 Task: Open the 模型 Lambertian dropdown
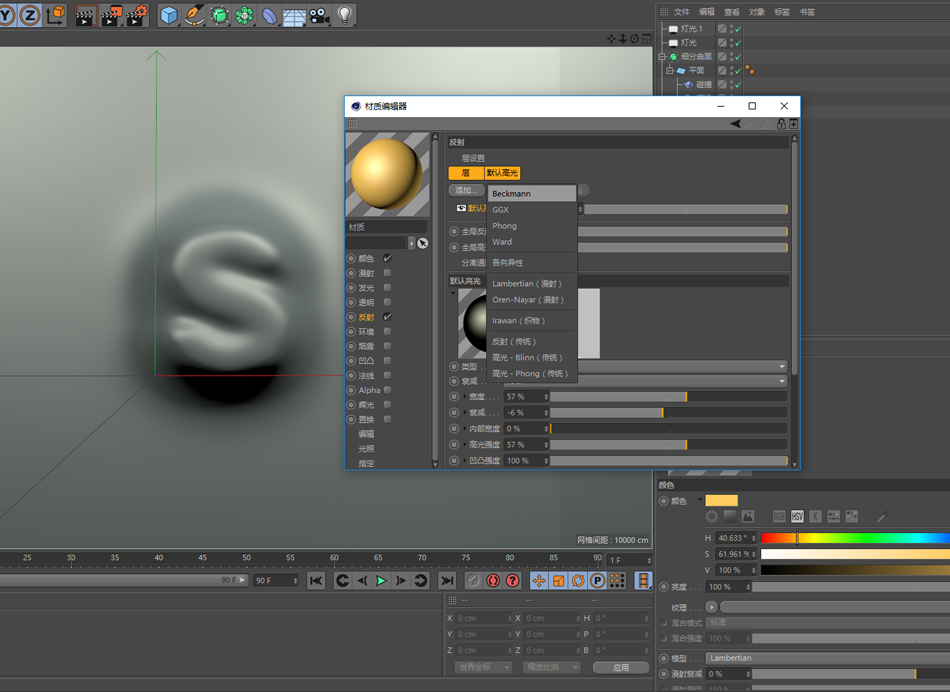click(828, 658)
